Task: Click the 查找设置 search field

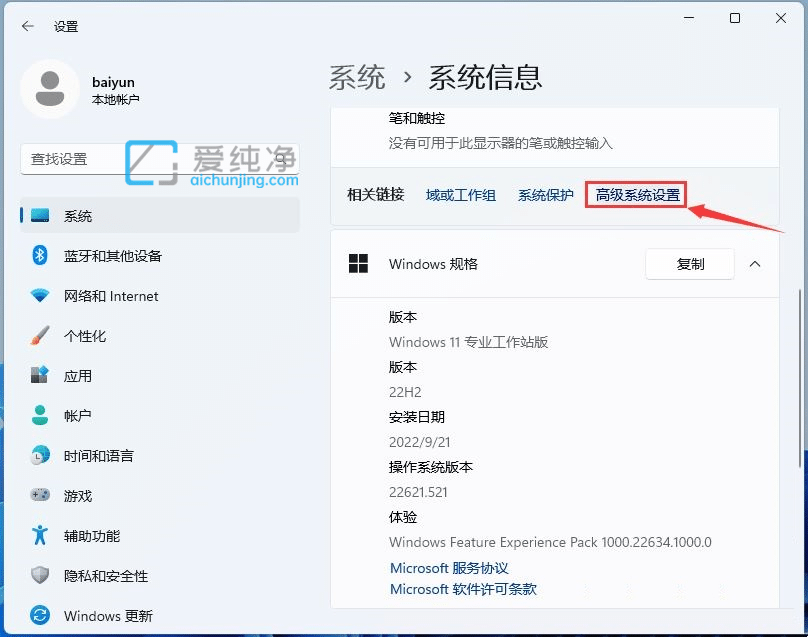Action: tap(160, 159)
